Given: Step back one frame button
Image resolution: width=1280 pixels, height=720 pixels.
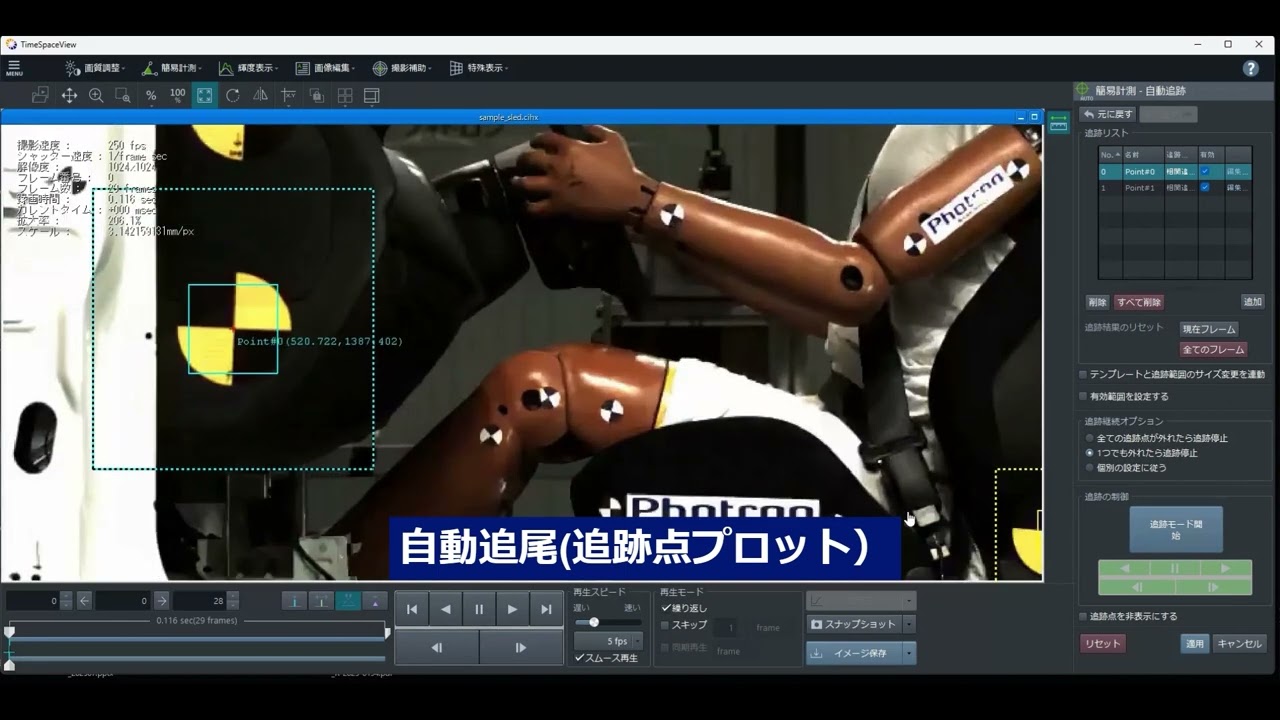Looking at the screenshot, I should point(437,647).
